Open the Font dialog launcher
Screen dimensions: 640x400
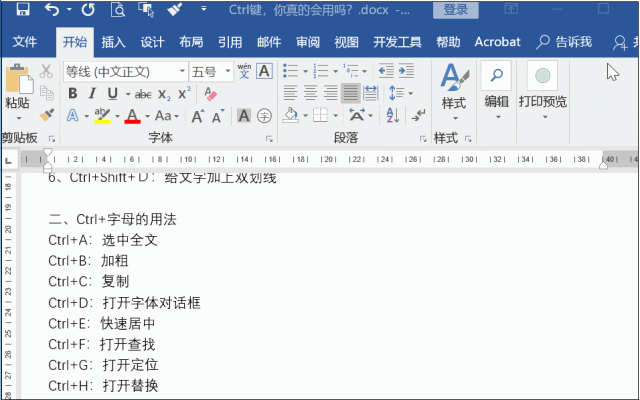click(269, 139)
